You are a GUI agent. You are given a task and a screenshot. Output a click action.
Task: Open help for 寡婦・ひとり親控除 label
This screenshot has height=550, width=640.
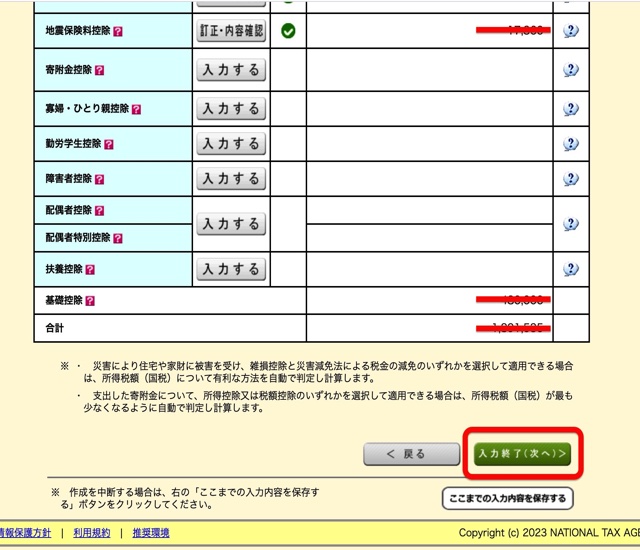(136, 109)
